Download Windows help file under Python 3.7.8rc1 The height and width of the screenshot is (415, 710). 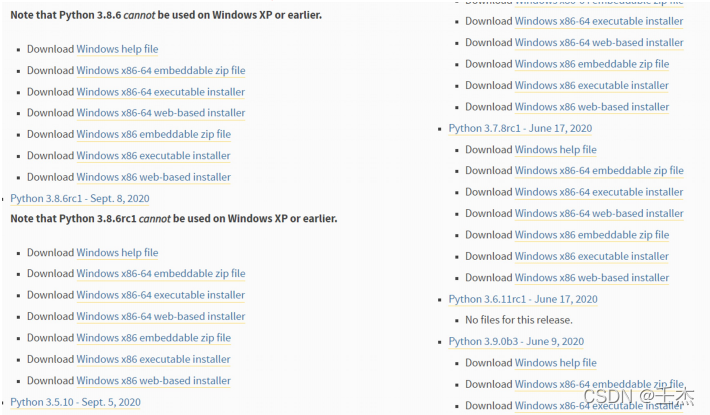[x=555, y=150]
